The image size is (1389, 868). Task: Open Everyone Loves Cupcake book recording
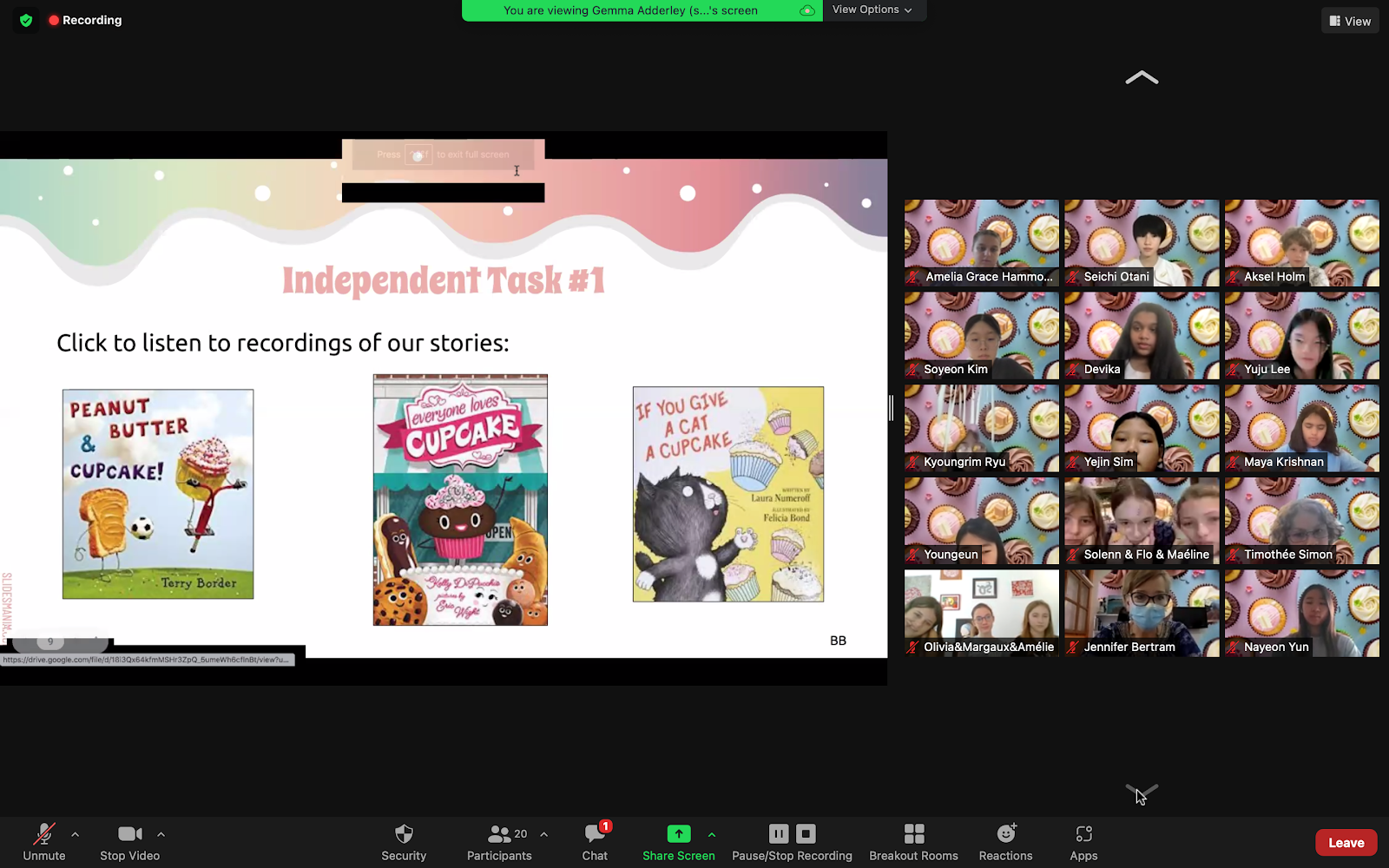[460, 500]
